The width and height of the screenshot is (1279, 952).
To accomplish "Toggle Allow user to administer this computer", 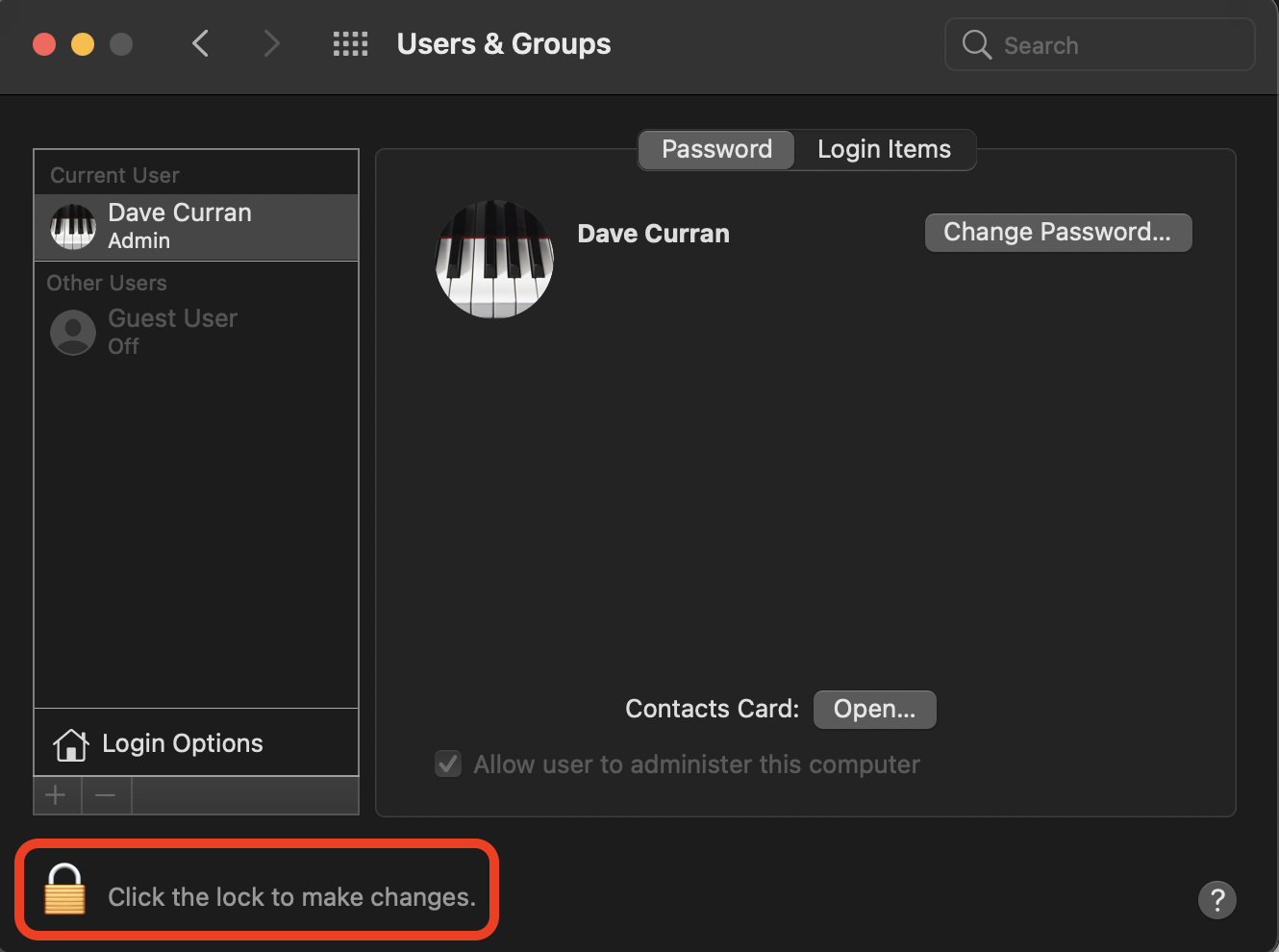I will click(448, 764).
